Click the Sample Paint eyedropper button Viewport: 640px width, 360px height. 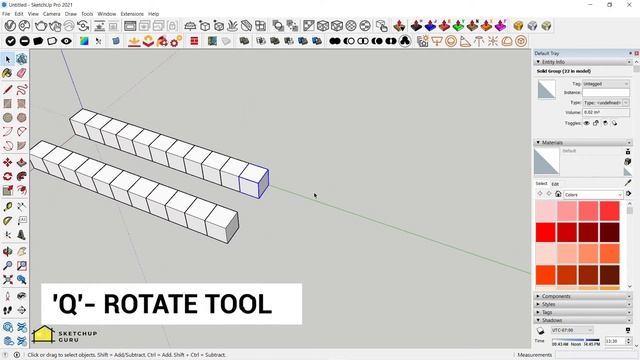point(628,182)
